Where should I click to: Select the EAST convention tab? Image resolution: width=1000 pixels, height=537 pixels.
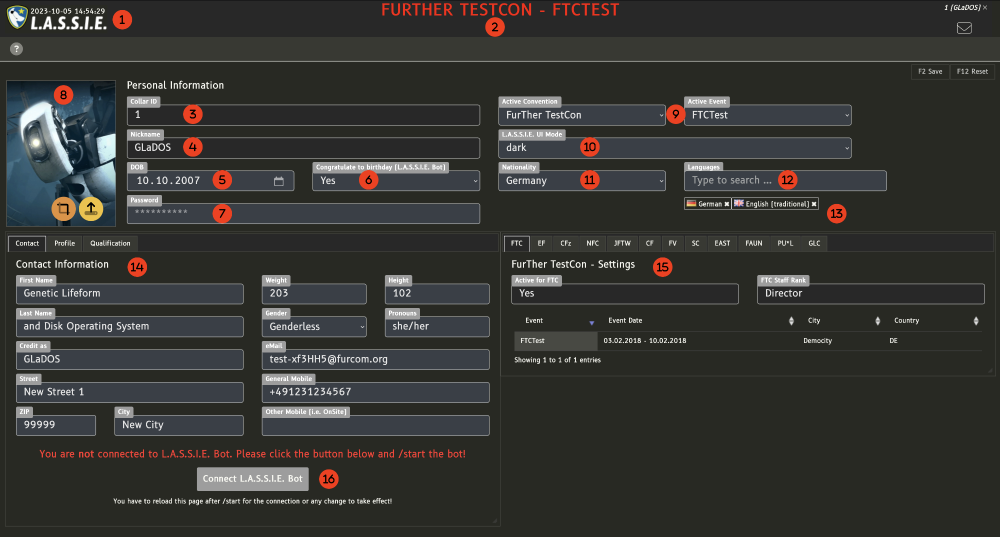[x=722, y=243]
